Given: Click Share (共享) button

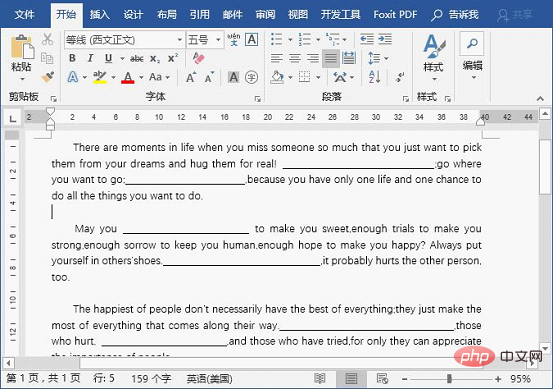Looking at the screenshot, I should pos(515,15).
